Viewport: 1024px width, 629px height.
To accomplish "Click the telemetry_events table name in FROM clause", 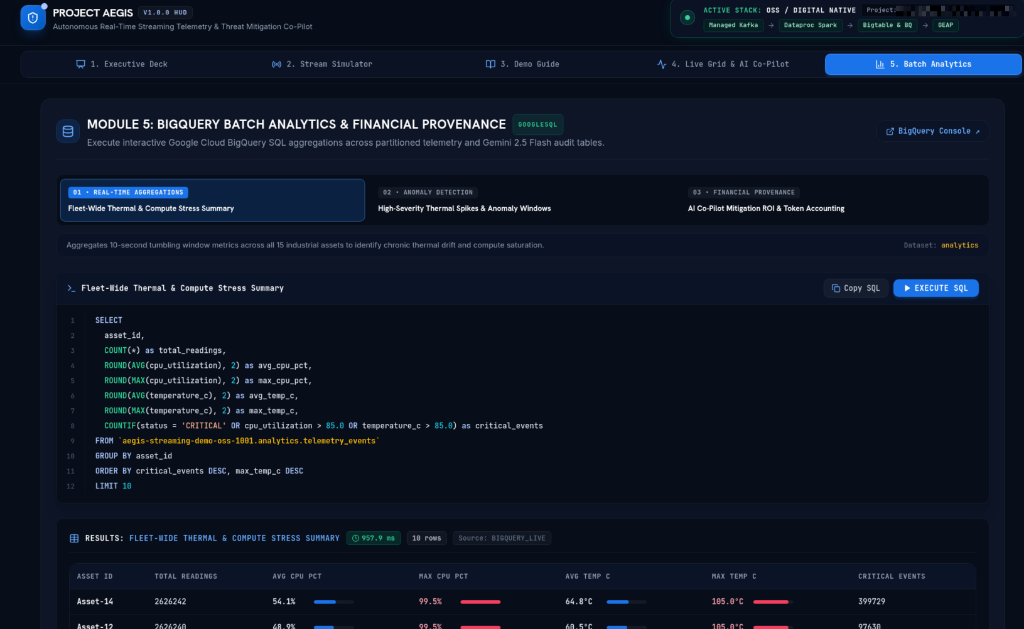I will [x=248, y=441].
